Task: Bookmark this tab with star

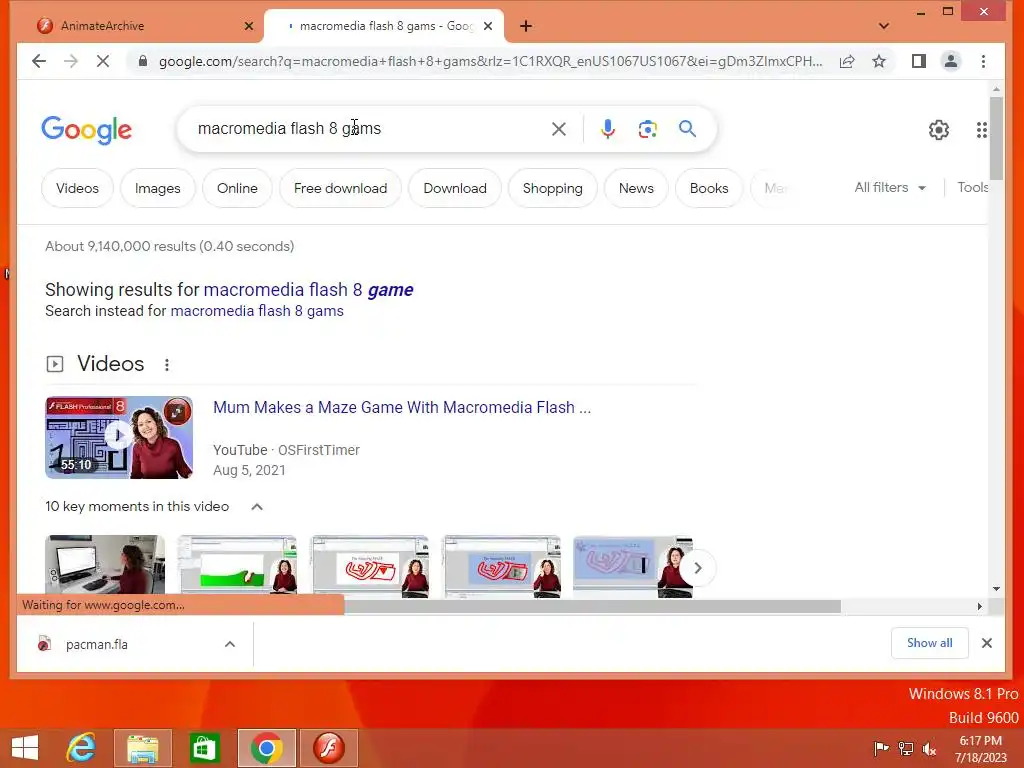Action: pyautogui.click(x=879, y=61)
